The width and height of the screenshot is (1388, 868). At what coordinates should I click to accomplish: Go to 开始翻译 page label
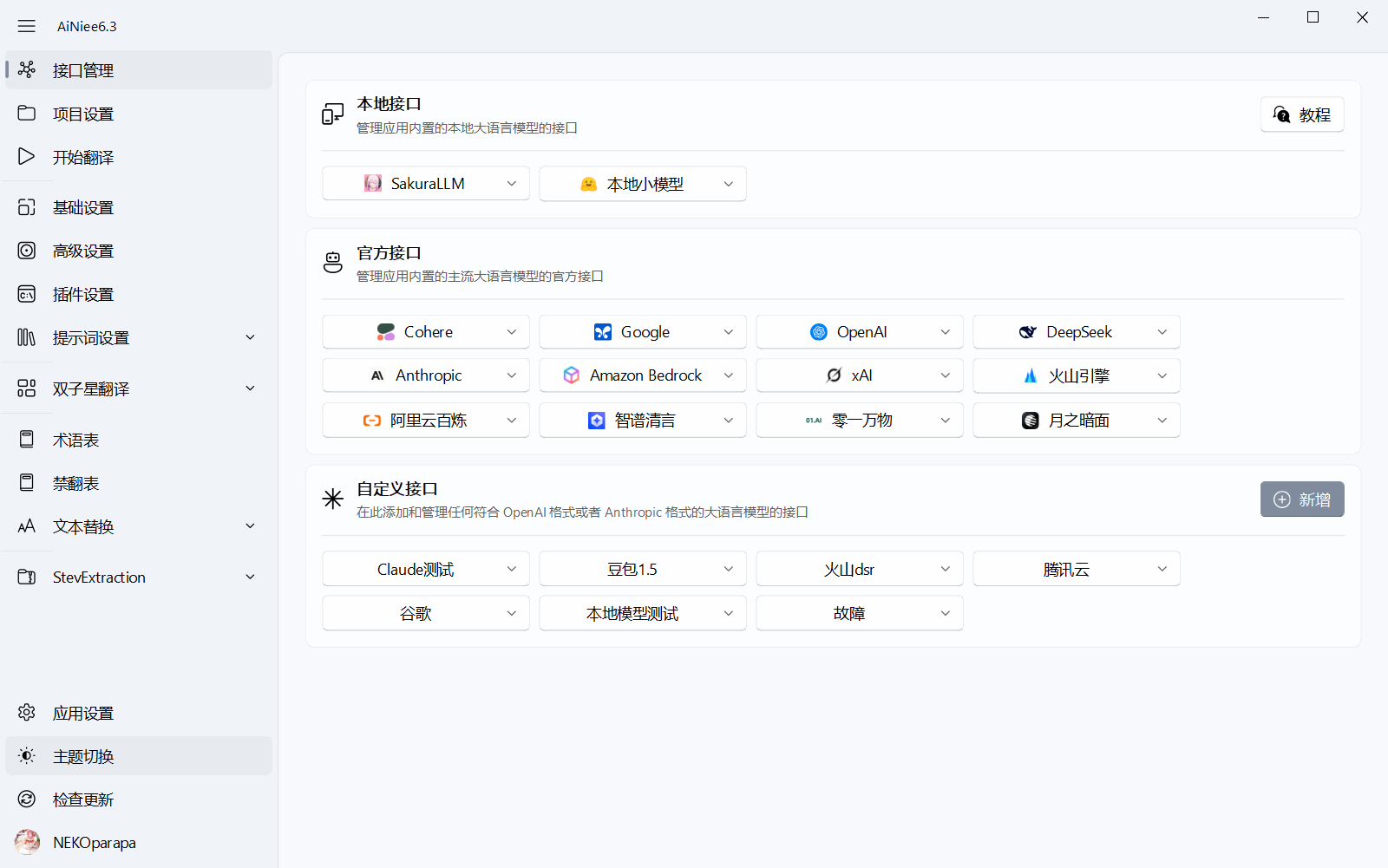[83, 157]
